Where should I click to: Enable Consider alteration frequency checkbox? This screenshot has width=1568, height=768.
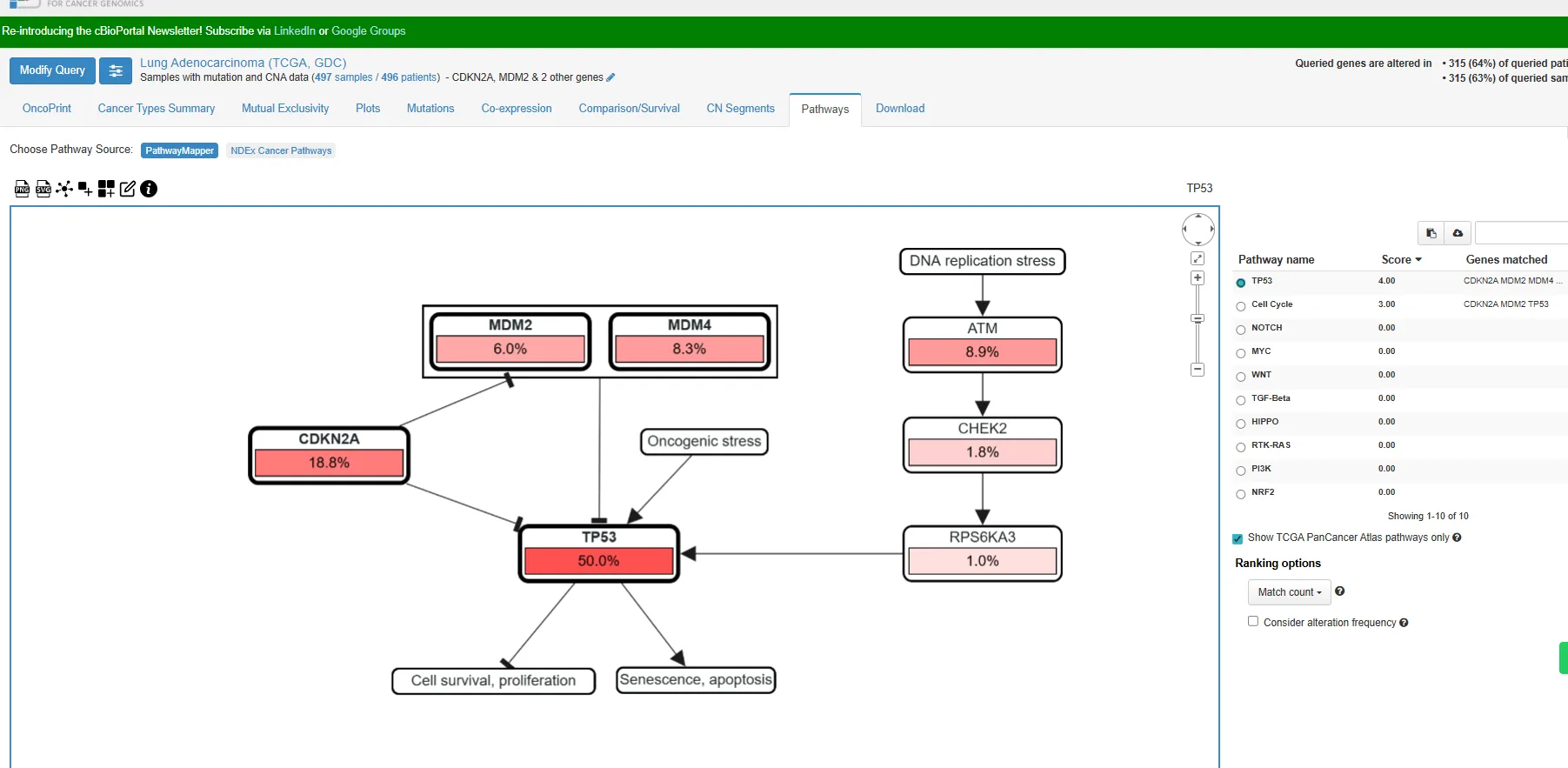coord(1253,621)
